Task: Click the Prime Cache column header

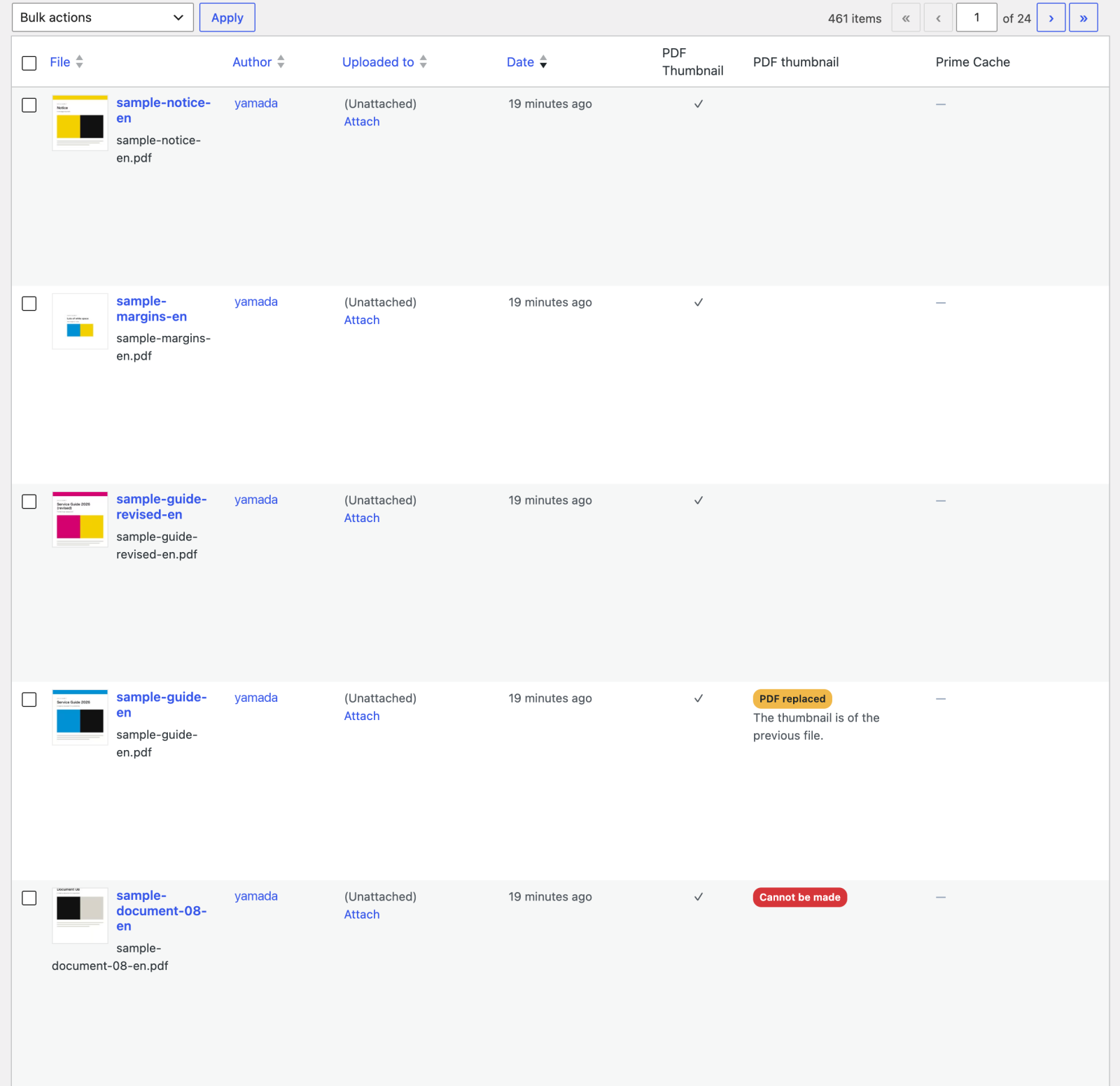Action: coord(973,62)
